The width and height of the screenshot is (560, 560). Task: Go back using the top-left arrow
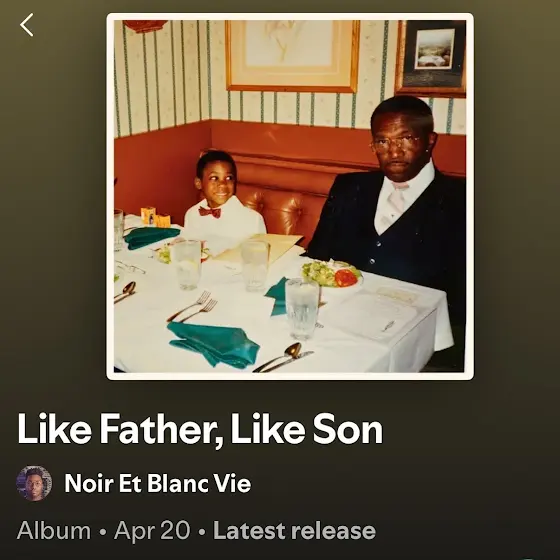(x=27, y=25)
